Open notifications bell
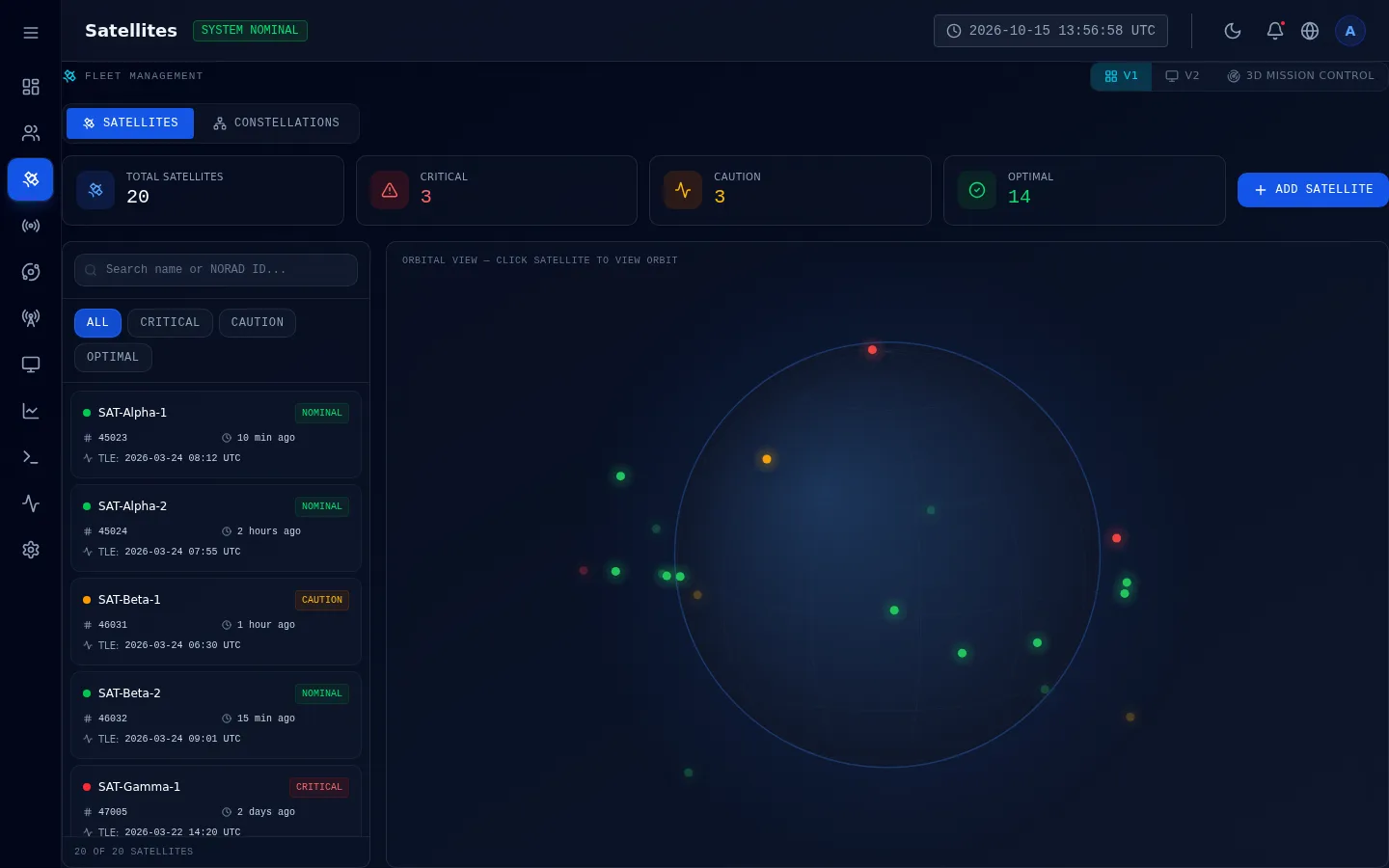Screen dimensions: 1389x868 (1275, 31)
